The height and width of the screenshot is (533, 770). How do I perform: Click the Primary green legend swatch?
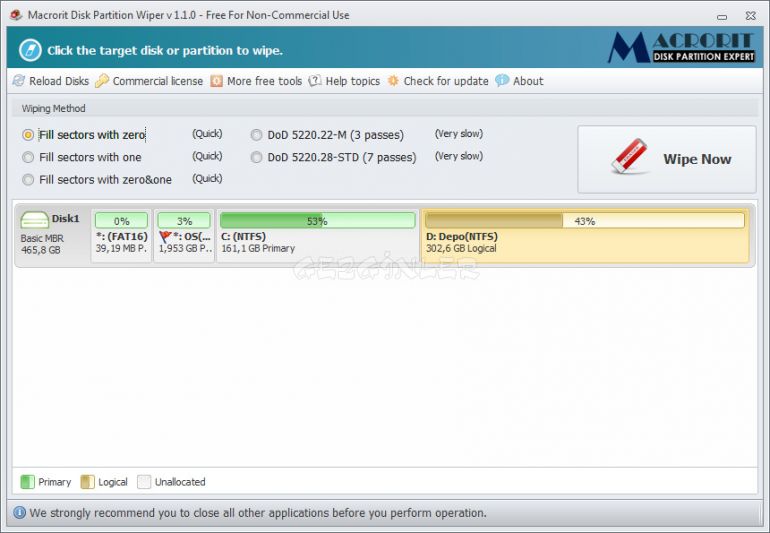click(x=28, y=482)
